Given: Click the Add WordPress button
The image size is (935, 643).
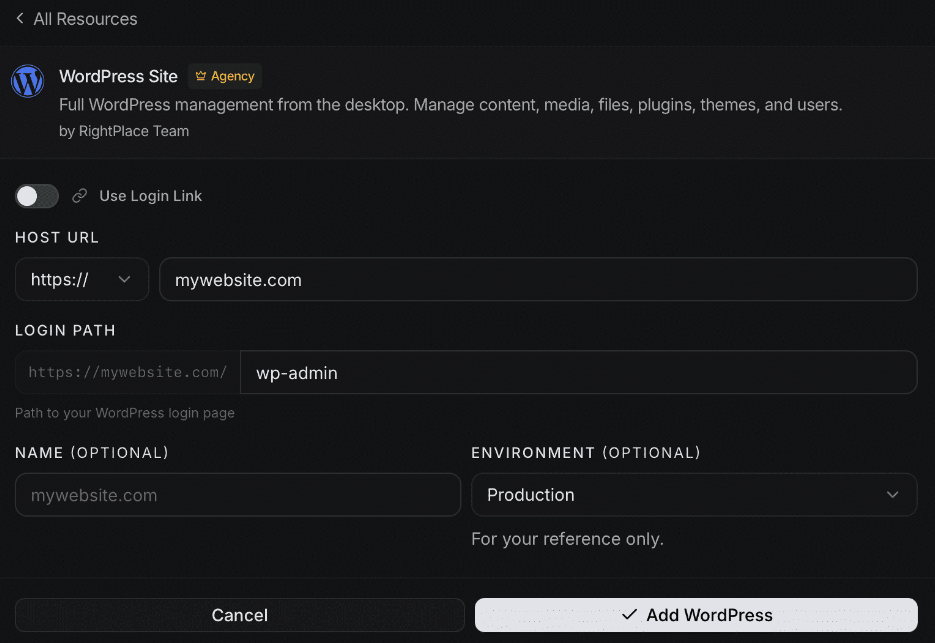Looking at the screenshot, I should (x=696, y=615).
